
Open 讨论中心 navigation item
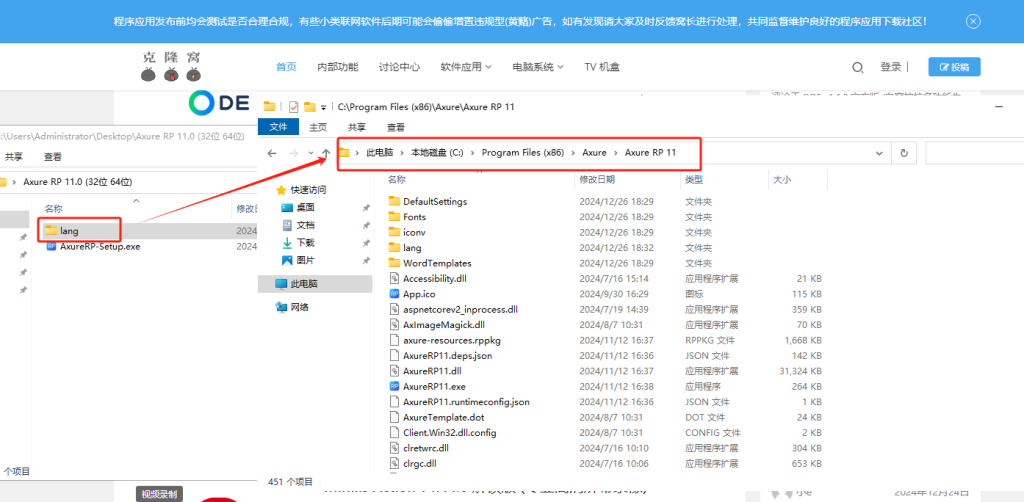click(x=399, y=67)
